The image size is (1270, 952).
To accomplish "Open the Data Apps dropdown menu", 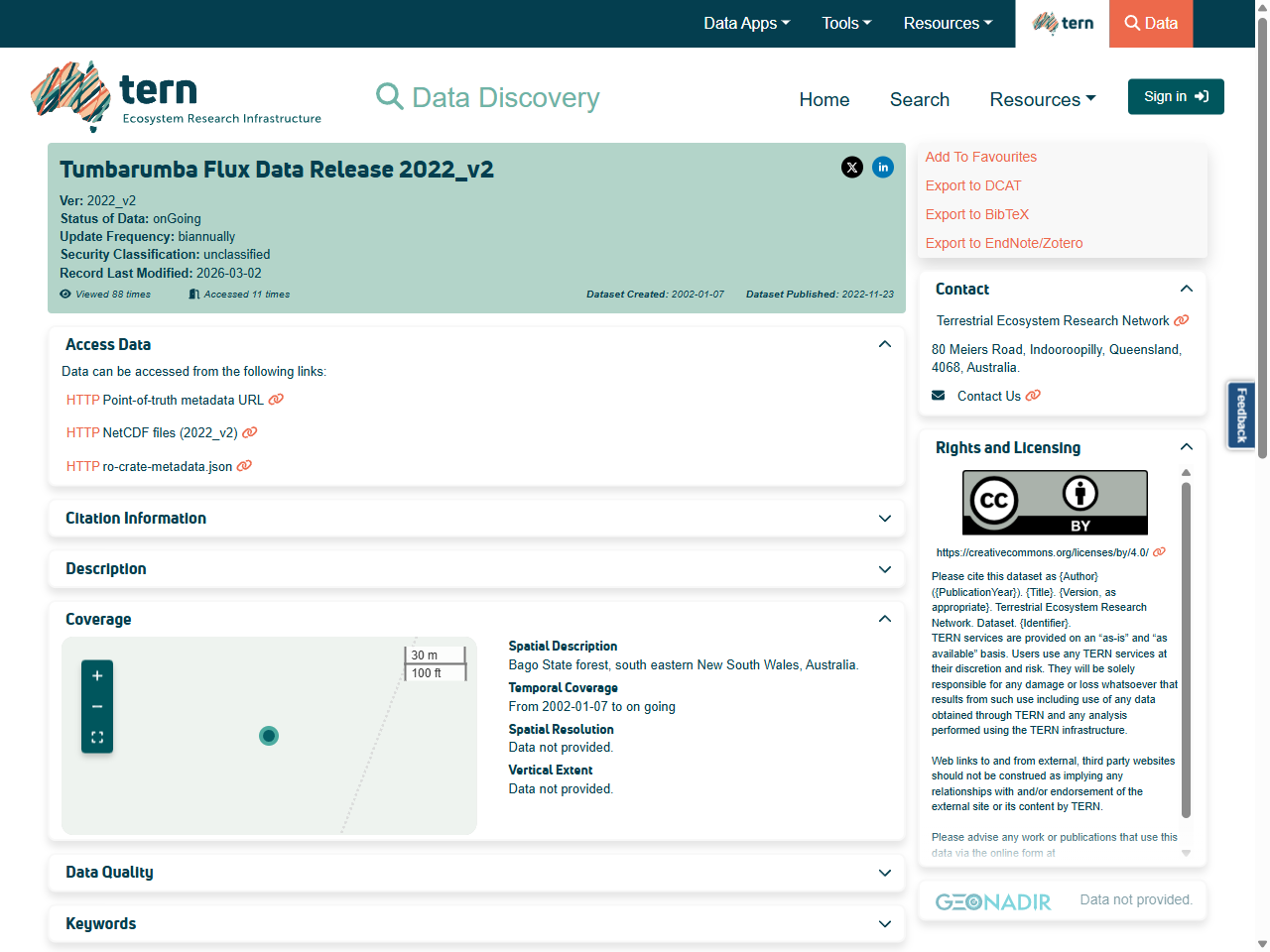I will pyautogui.click(x=746, y=23).
